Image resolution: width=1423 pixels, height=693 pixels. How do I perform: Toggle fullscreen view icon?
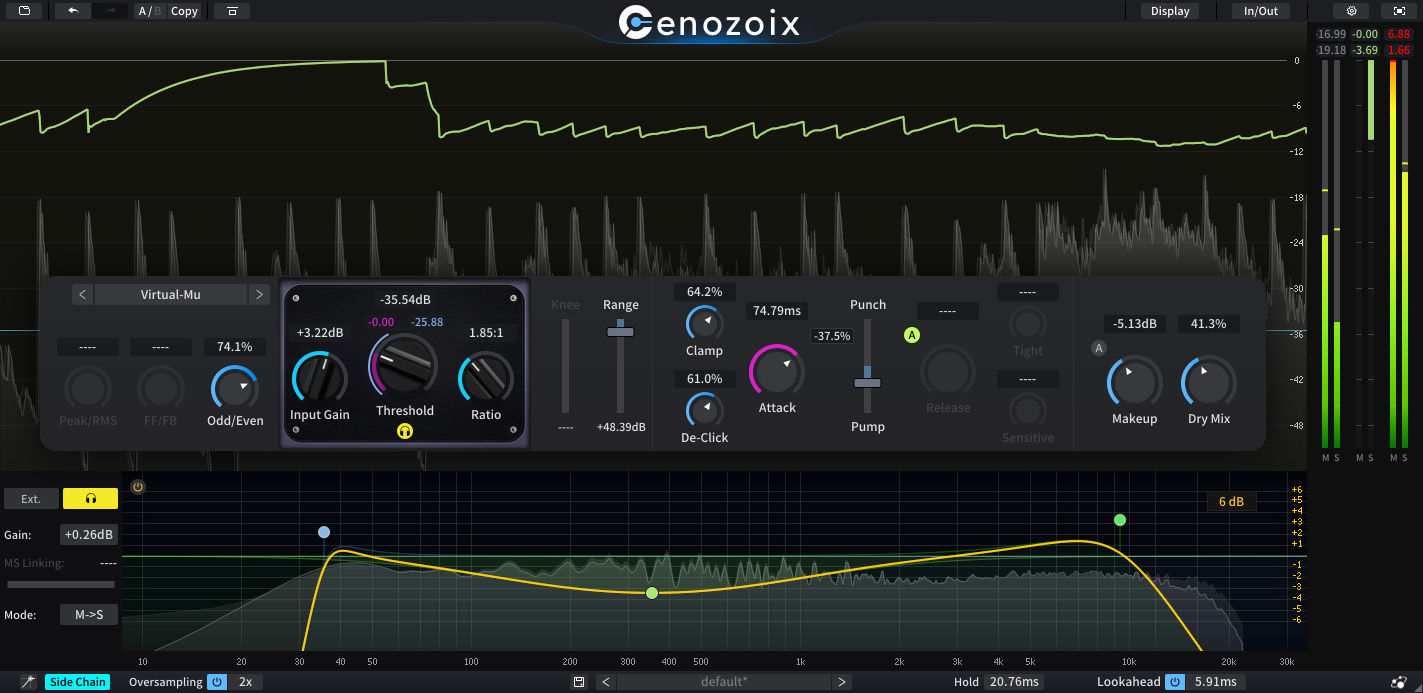1399,11
